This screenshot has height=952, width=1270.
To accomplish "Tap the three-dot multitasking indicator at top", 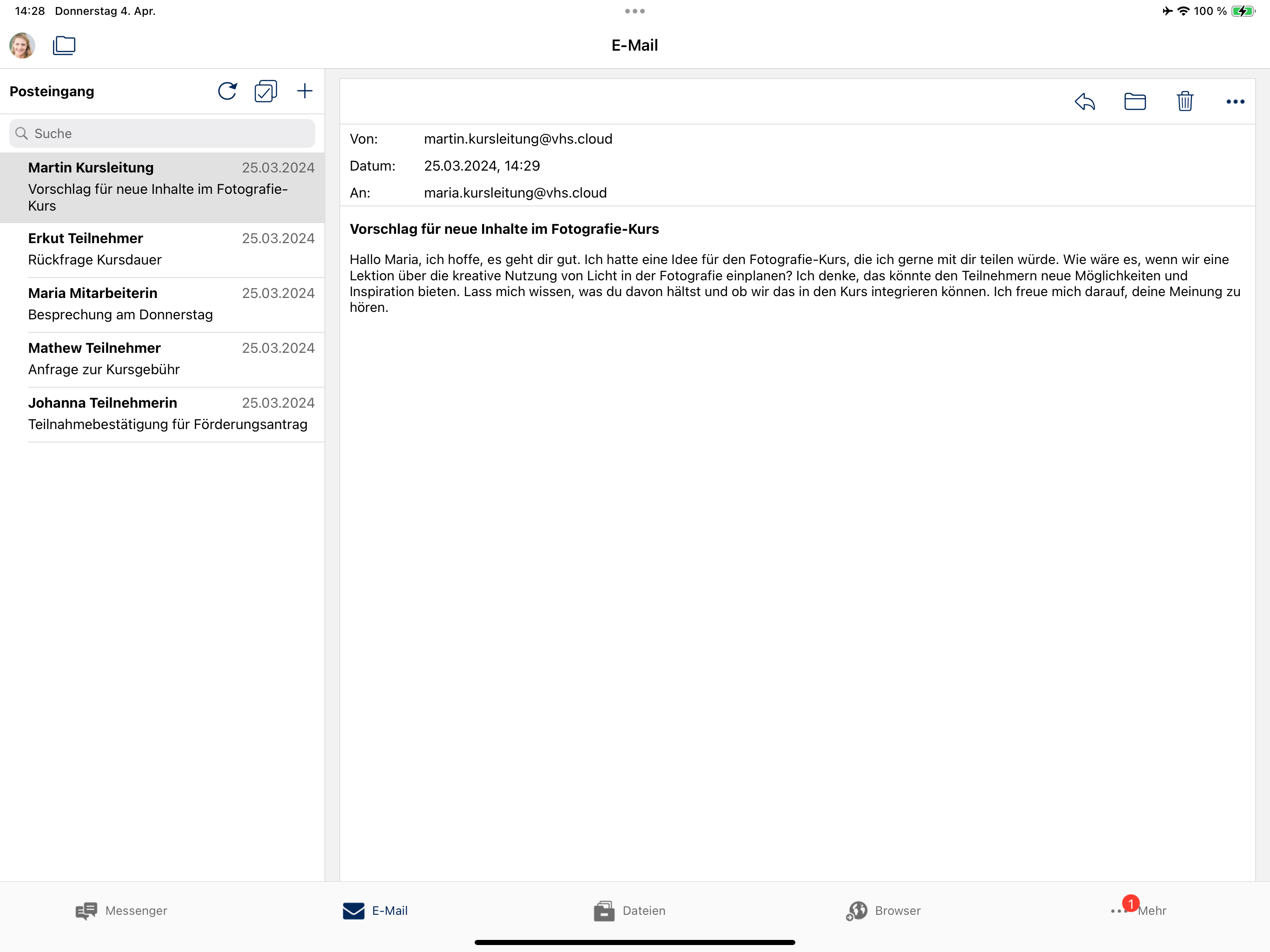I will pyautogui.click(x=635, y=11).
